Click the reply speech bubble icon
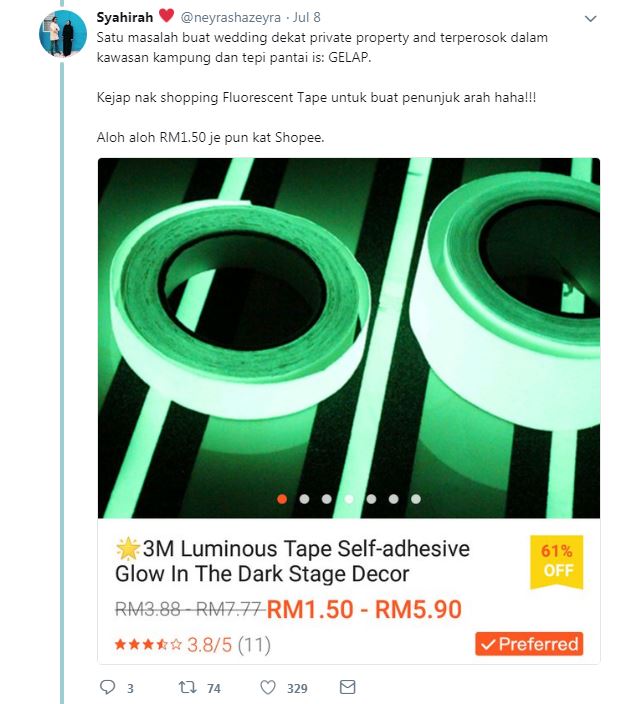Image resolution: width=638 pixels, height=704 pixels. 107,687
